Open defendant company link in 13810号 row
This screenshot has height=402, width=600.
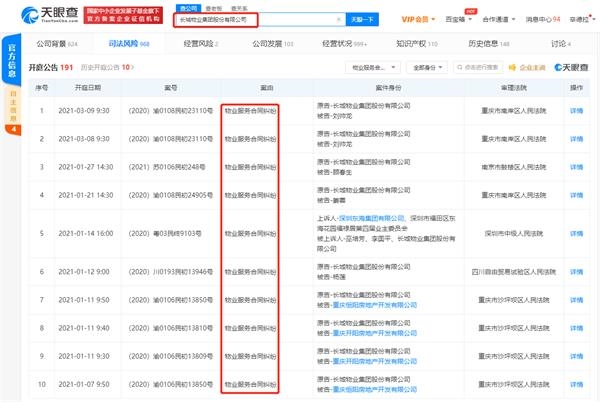click(375, 333)
